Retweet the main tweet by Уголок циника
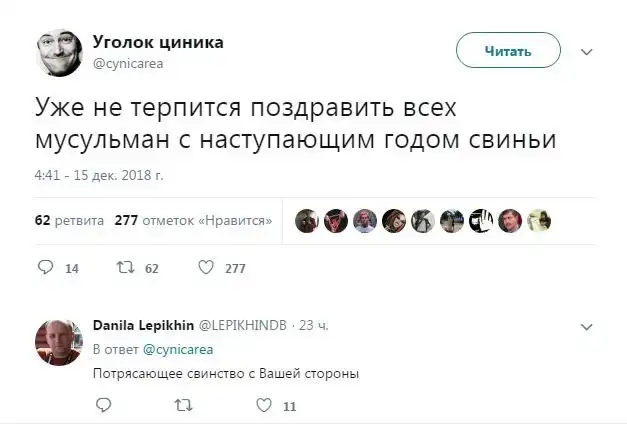Viewport: 627px width, 429px height. 125,267
